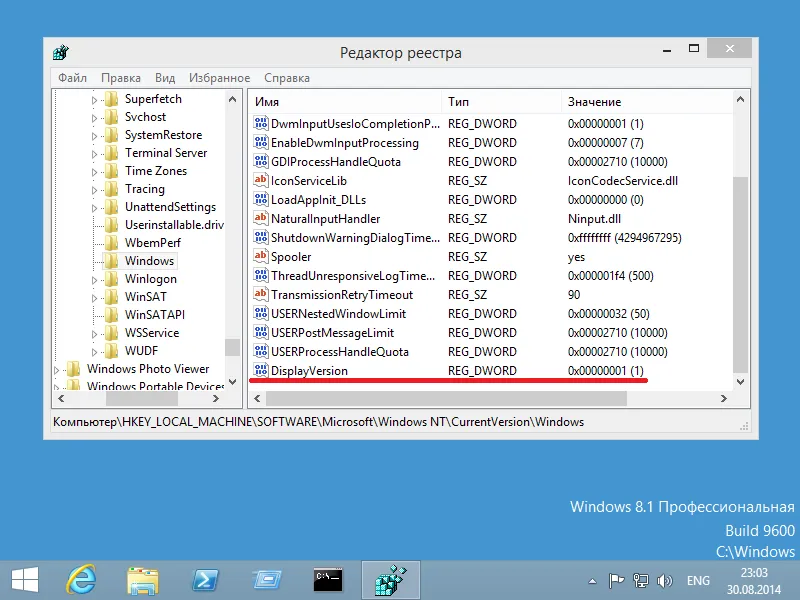Expand the Terminal Server key
The image size is (800, 600).
tap(94, 154)
